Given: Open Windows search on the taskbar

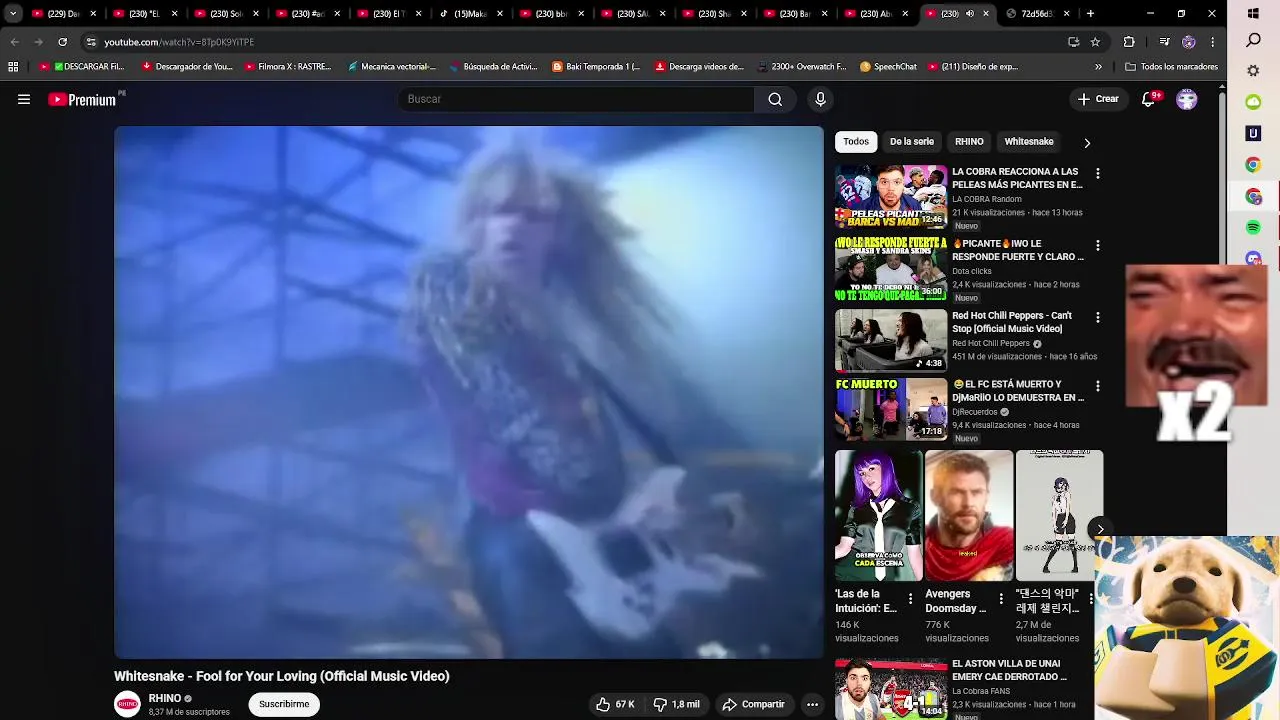Looking at the screenshot, I should click(x=1253, y=40).
